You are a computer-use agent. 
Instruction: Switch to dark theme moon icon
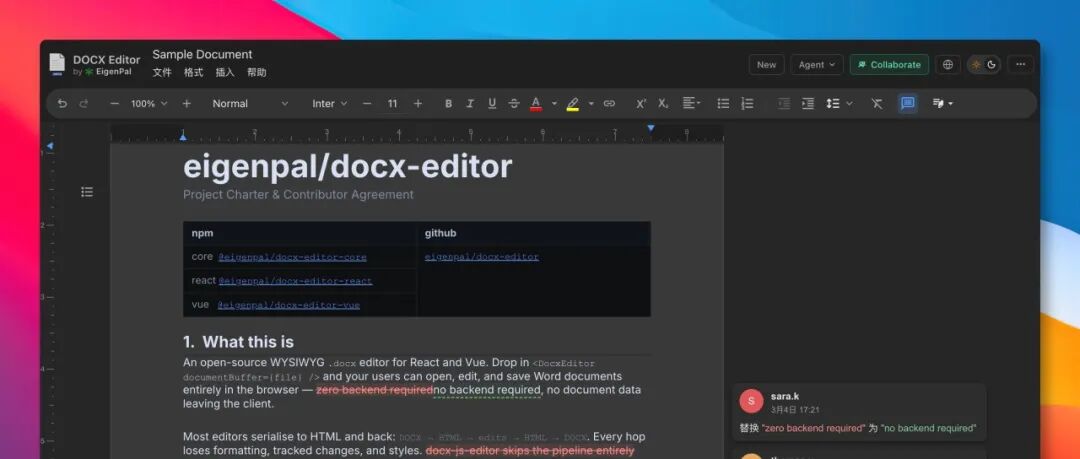(x=992, y=65)
